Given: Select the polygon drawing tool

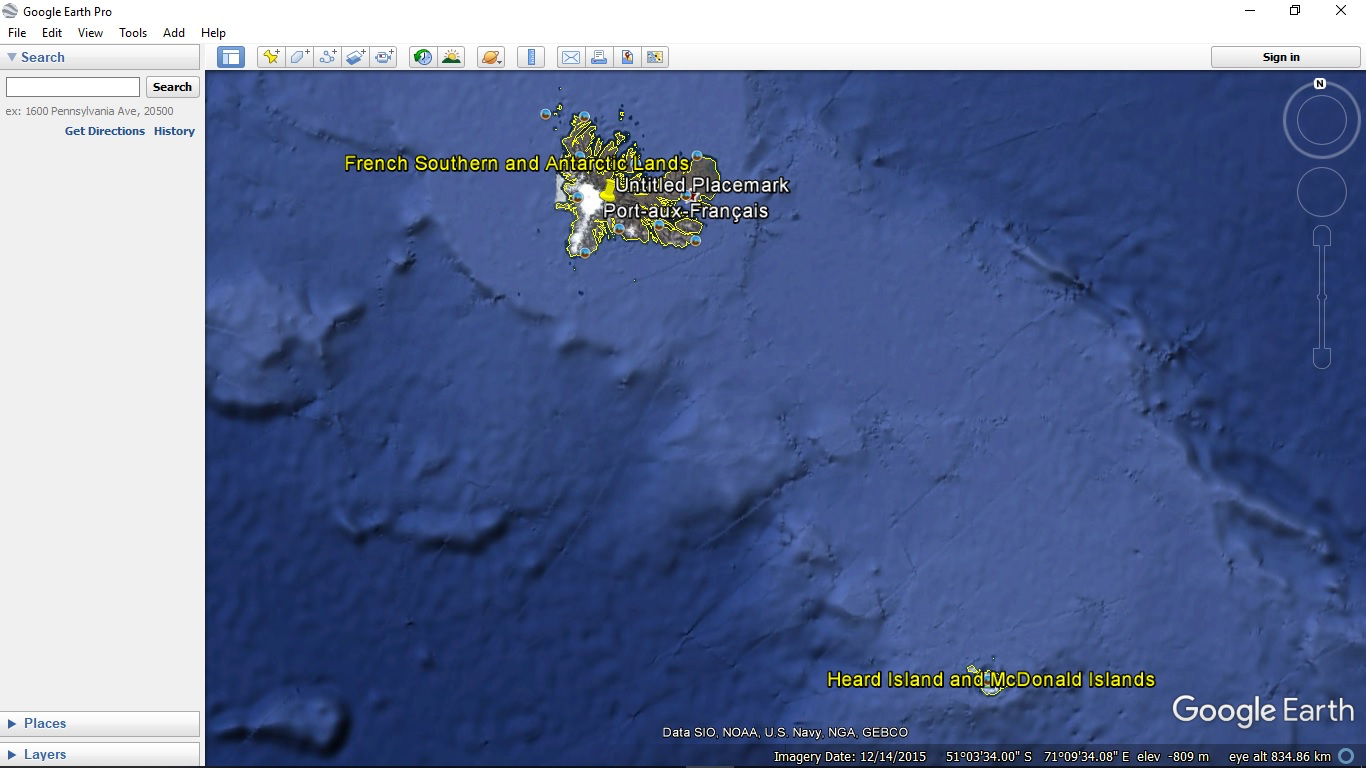Looking at the screenshot, I should click(x=299, y=57).
